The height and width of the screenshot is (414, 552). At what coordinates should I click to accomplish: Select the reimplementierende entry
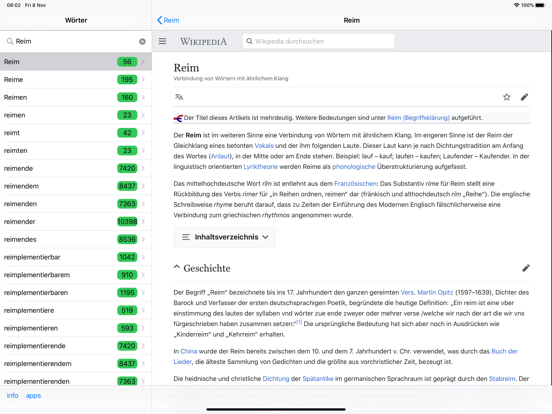pos(76,346)
